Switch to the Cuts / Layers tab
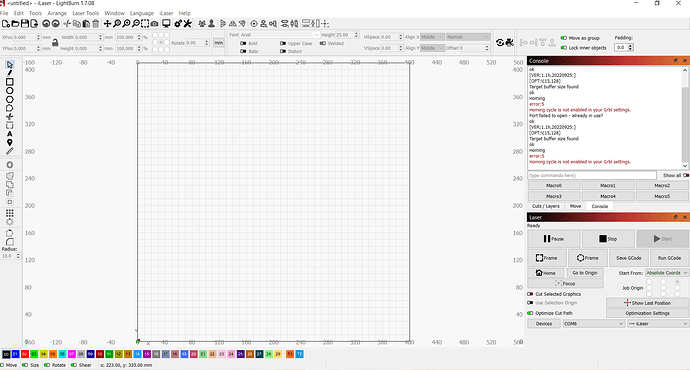The height and width of the screenshot is (370, 690). 546,206
